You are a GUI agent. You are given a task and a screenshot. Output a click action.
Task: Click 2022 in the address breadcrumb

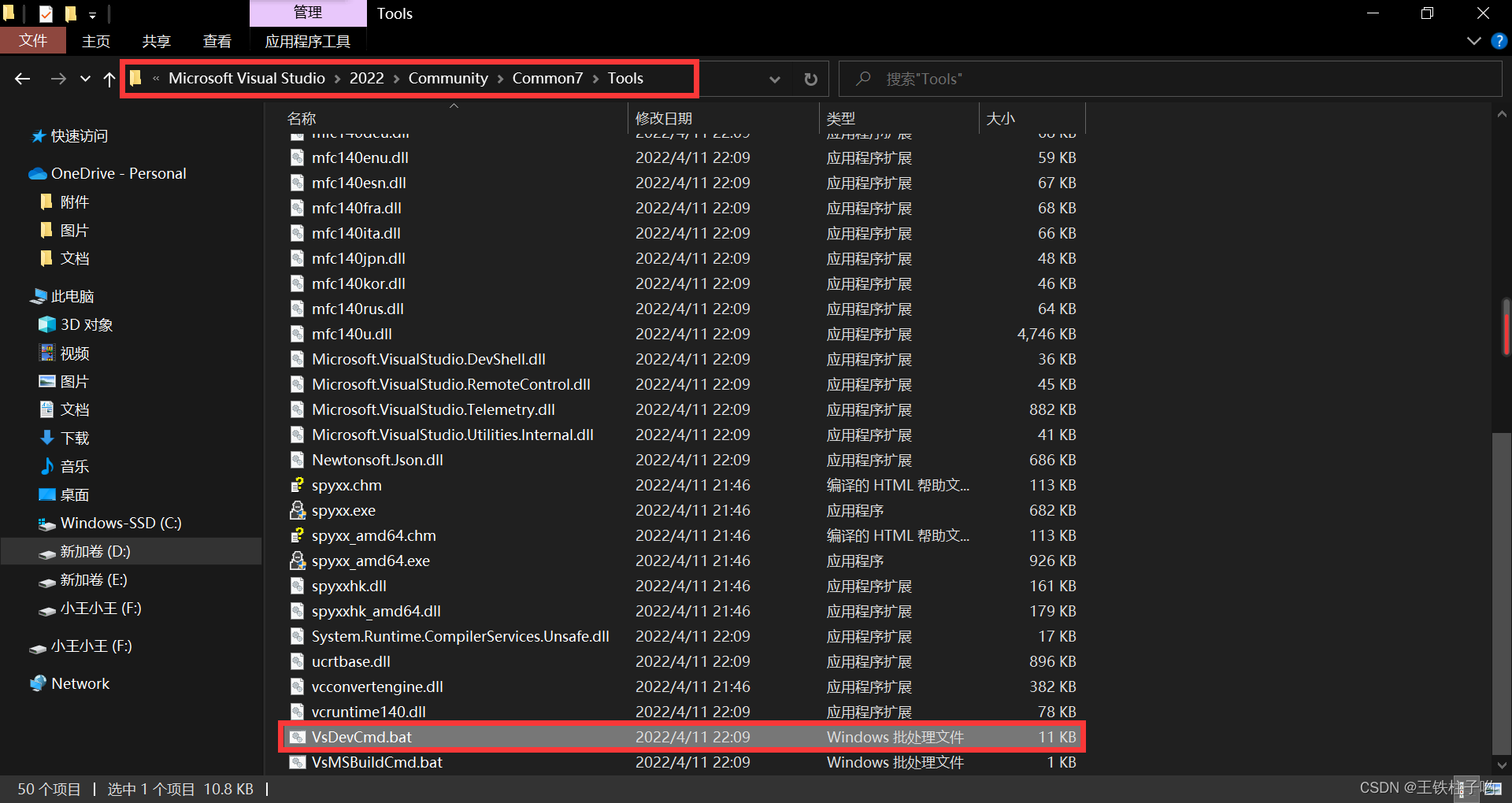(x=367, y=78)
